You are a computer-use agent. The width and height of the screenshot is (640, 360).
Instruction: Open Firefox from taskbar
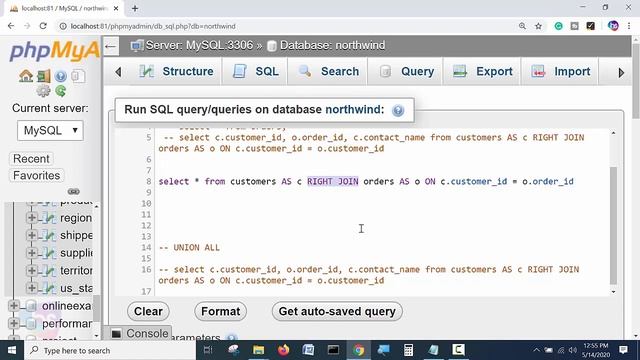coord(283,350)
